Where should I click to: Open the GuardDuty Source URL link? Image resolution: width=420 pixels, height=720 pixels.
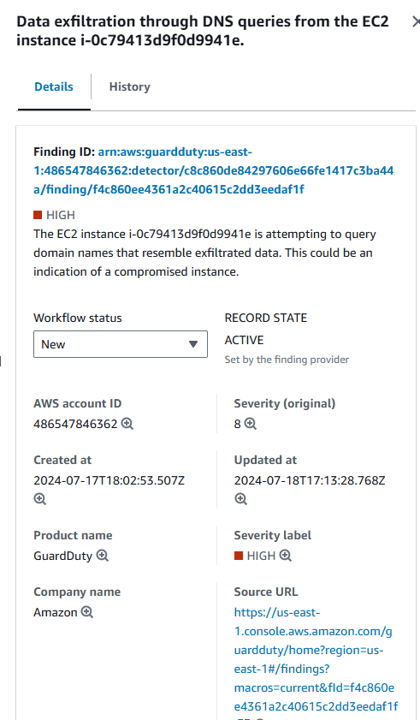click(316, 659)
